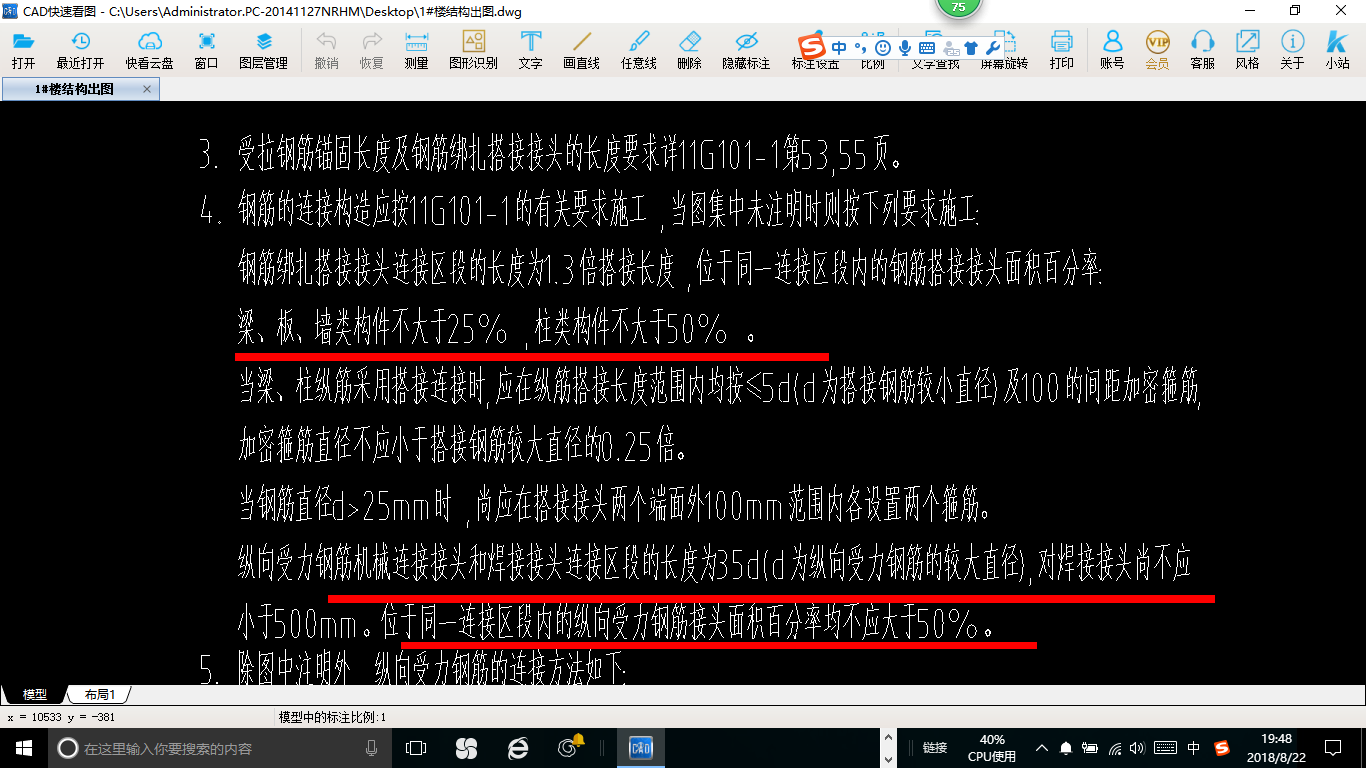The width and height of the screenshot is (1366, 768).
Task: Toggle tray 中 input language indicator
Action: pos(1194,748)
